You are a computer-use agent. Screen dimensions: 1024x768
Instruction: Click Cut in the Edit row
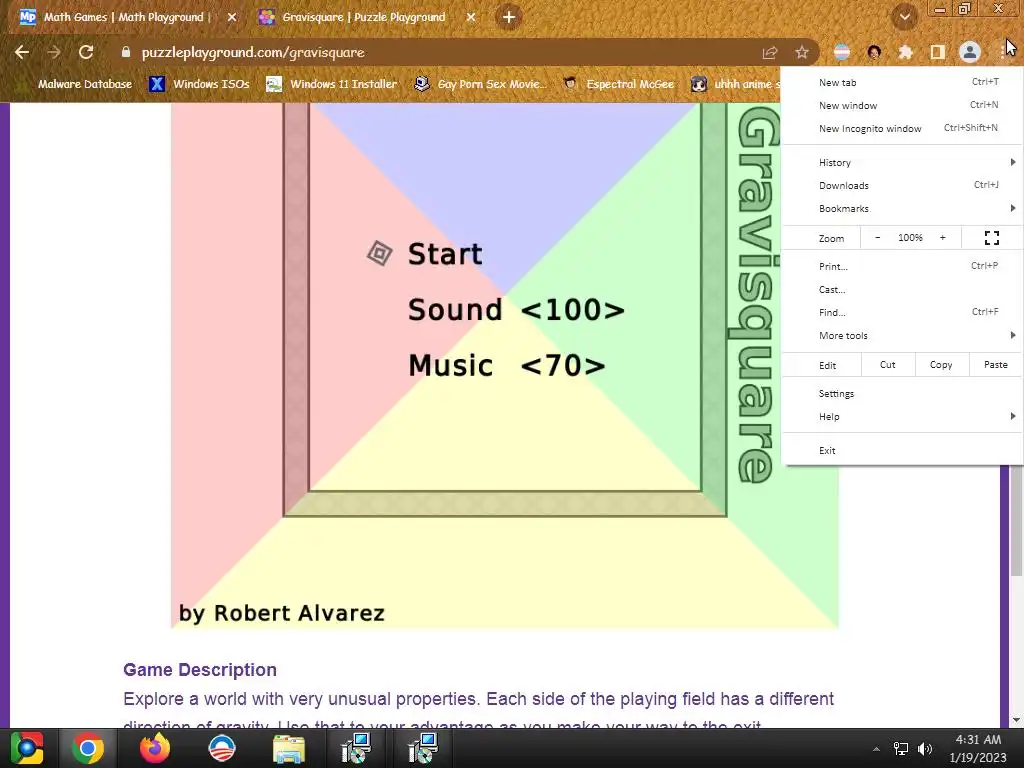coord(888,365)
